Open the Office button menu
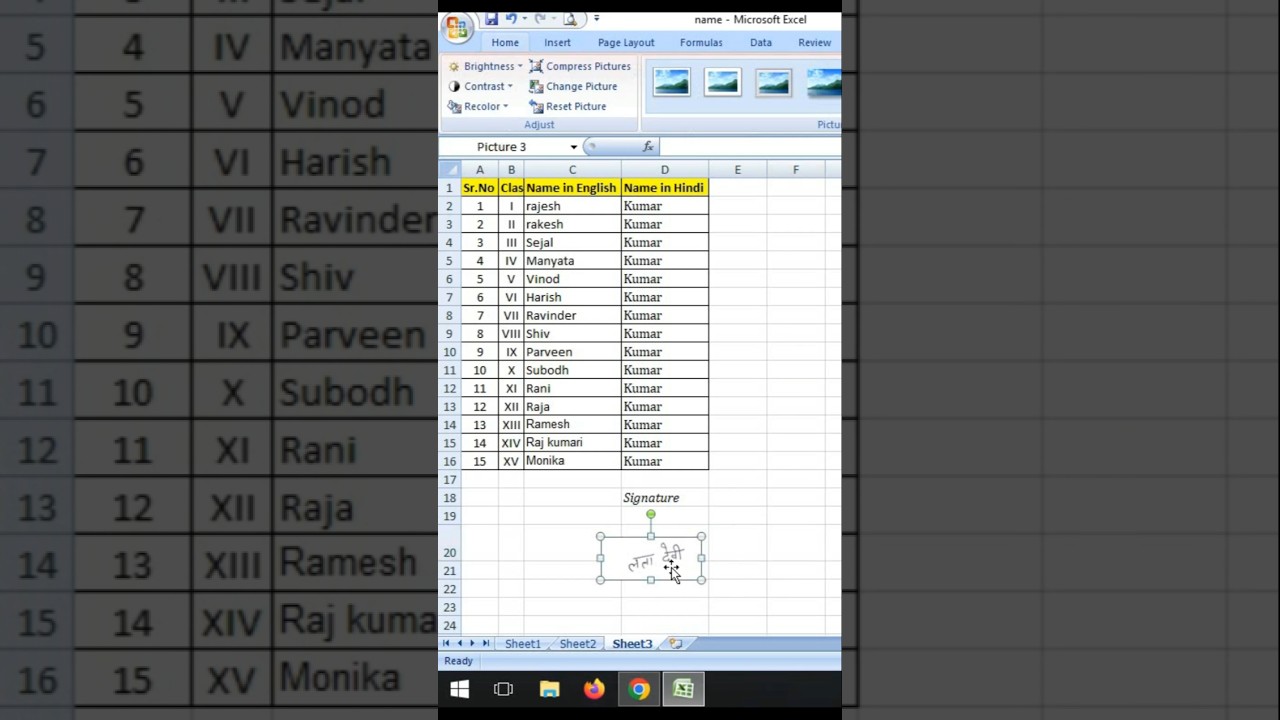 [457, 27]
